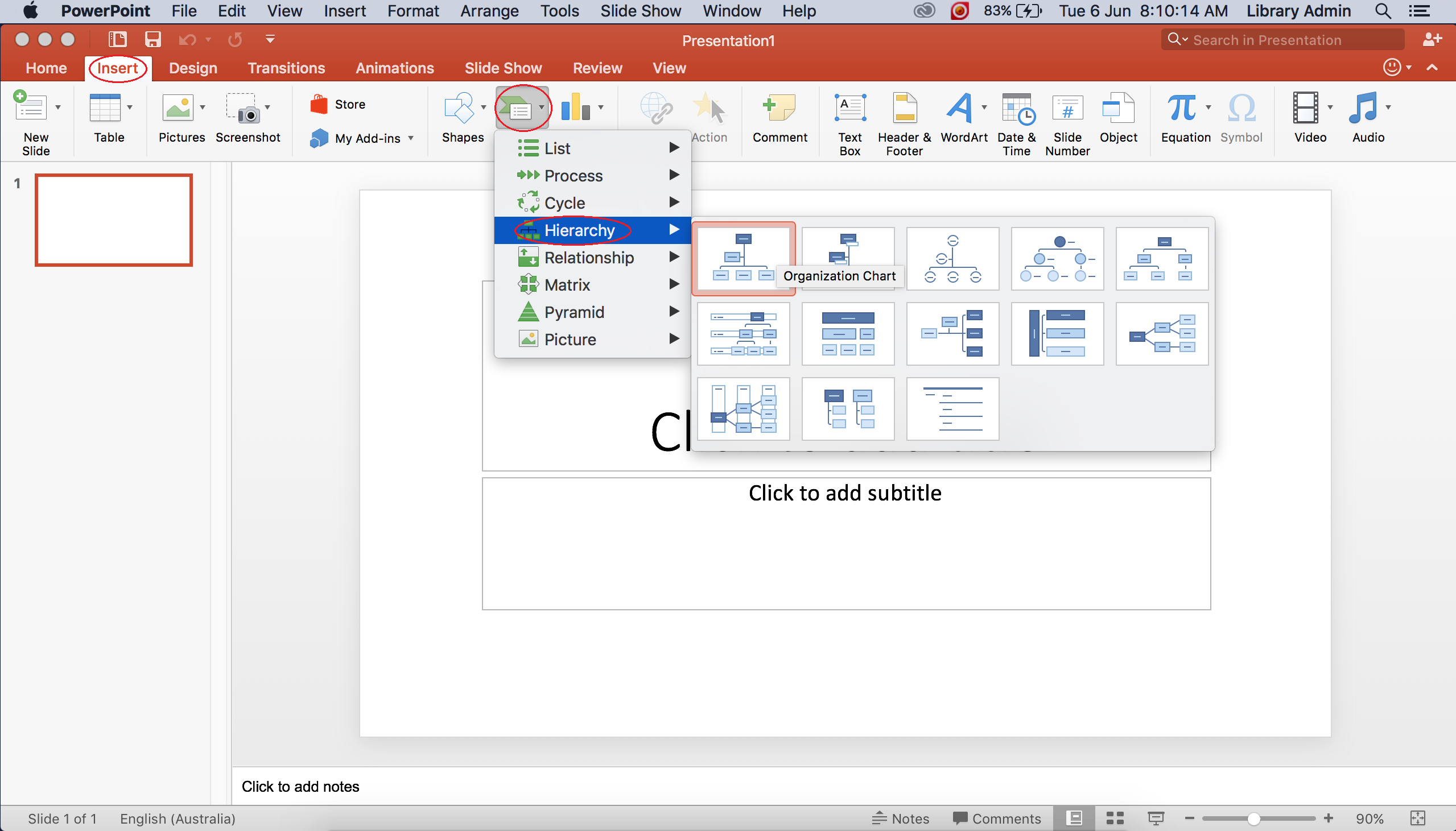Select the Matrix SmartArt category
The height and width of the screenshot is (831, 1456).
592,285
